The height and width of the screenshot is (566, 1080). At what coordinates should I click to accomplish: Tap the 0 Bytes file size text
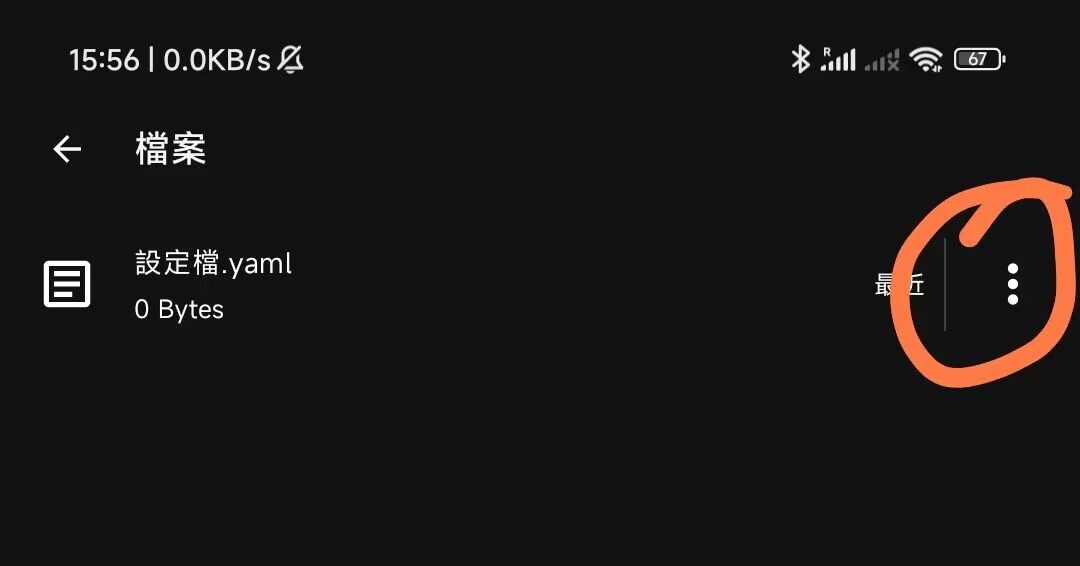[x=179, y=310]
